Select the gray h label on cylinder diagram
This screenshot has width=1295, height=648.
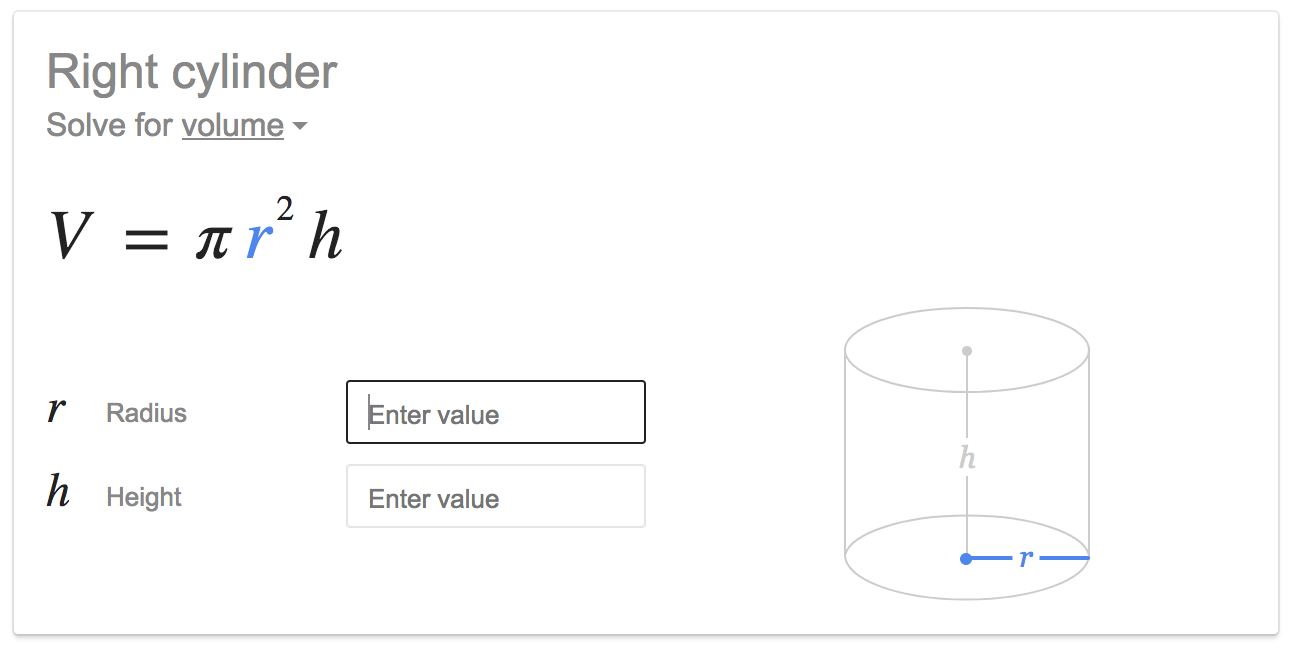click(967, 458)
